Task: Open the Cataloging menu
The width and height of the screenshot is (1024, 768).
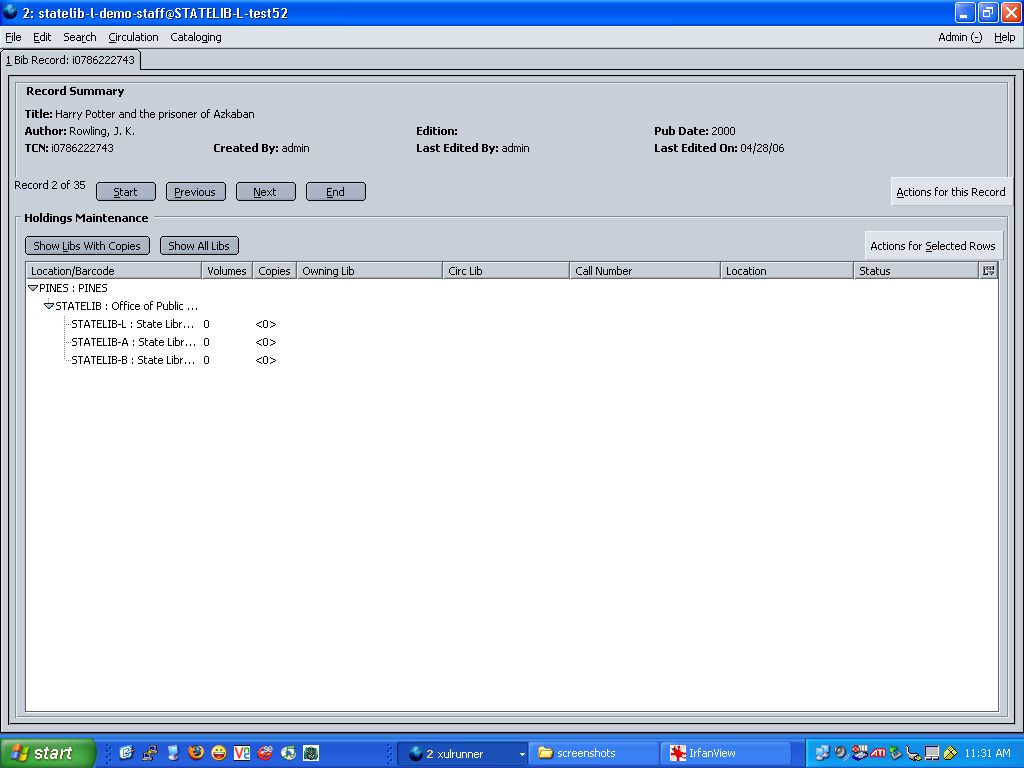Action: click(196, 37)
